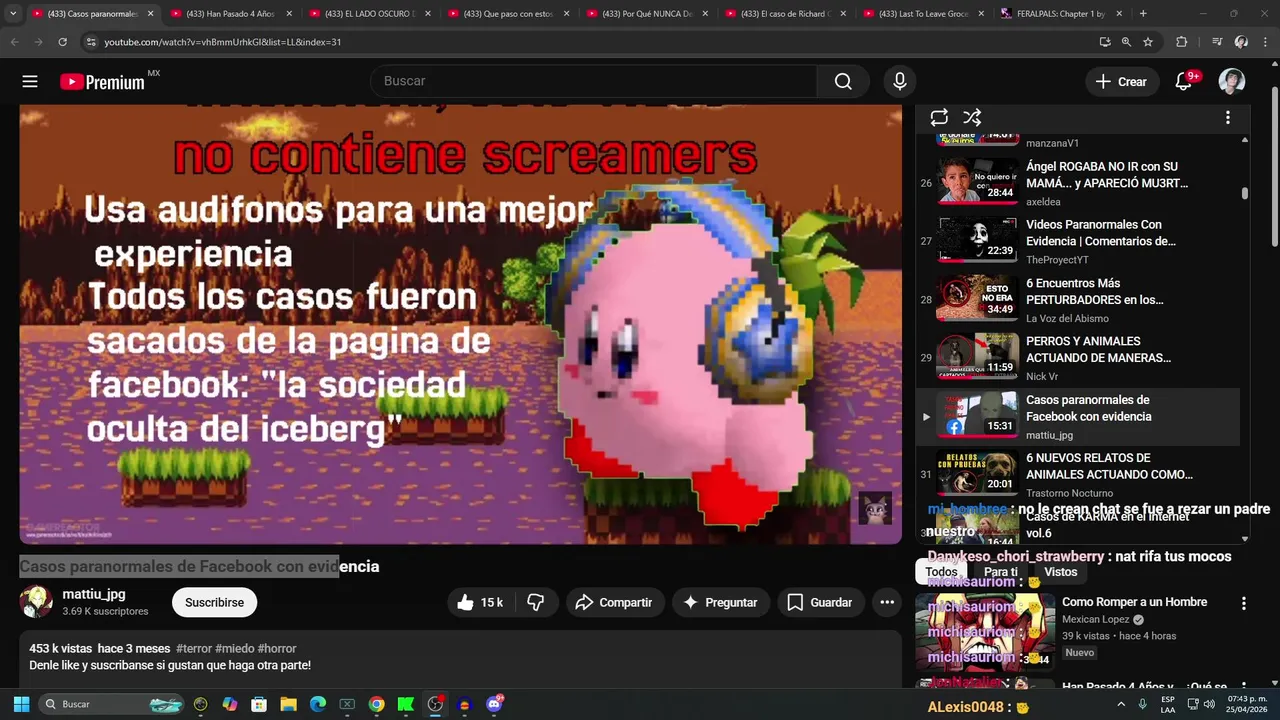Open the YouTube guide hamburger menu
The image size is (1280, 720).
30,82
